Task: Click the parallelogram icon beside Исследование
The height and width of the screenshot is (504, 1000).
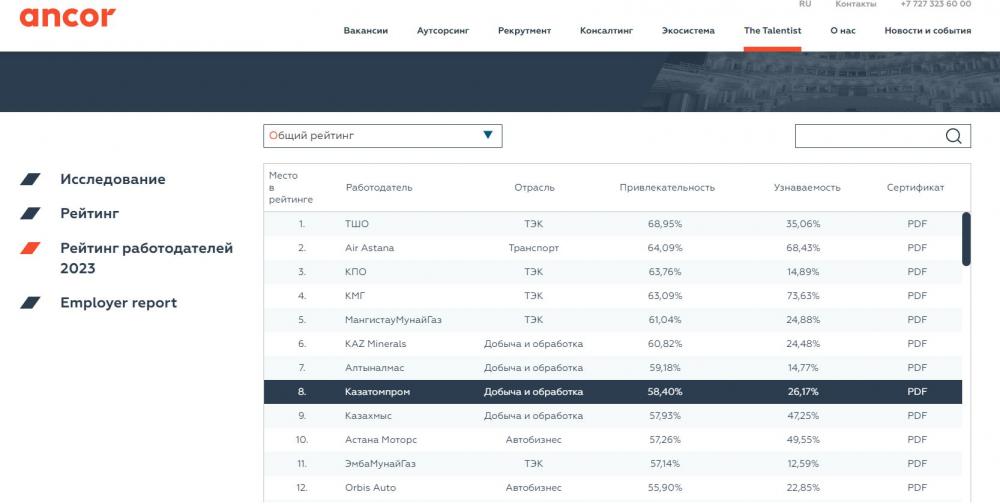Action: tap(31, 180)
